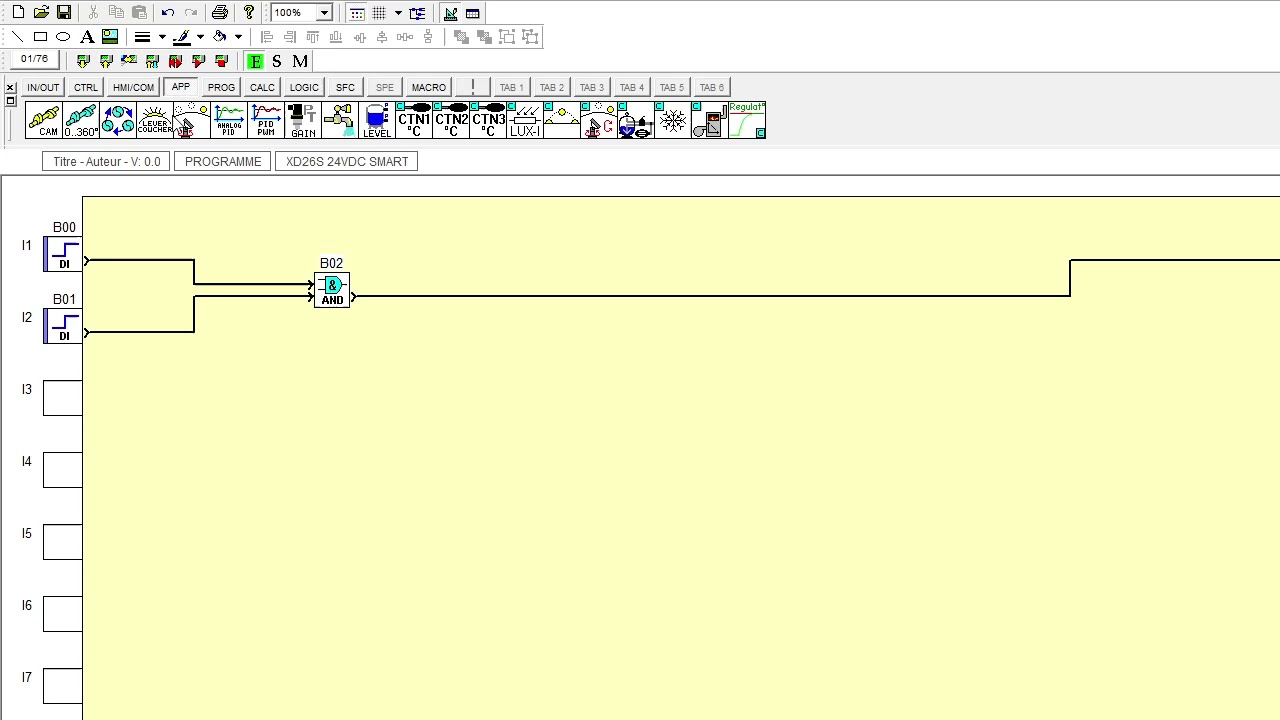
Task: Switch to Simulation mode (S)
Action: pos(277,61)
